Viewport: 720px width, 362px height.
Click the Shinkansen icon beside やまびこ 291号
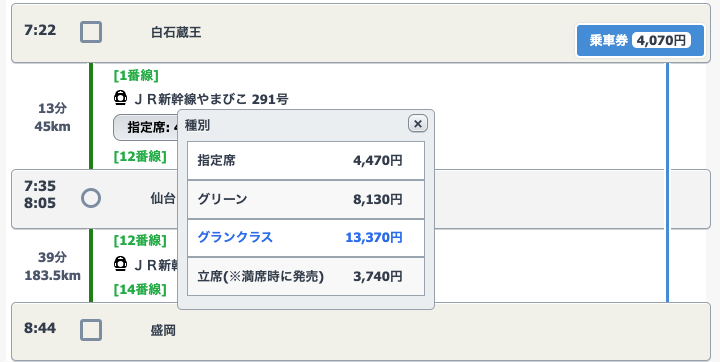tap(120, 98)
